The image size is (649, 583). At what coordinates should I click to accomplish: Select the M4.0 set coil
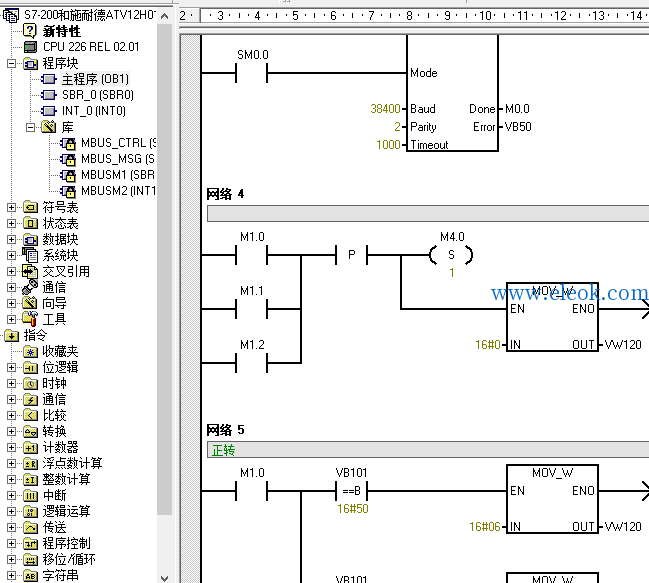coord(452,254)
